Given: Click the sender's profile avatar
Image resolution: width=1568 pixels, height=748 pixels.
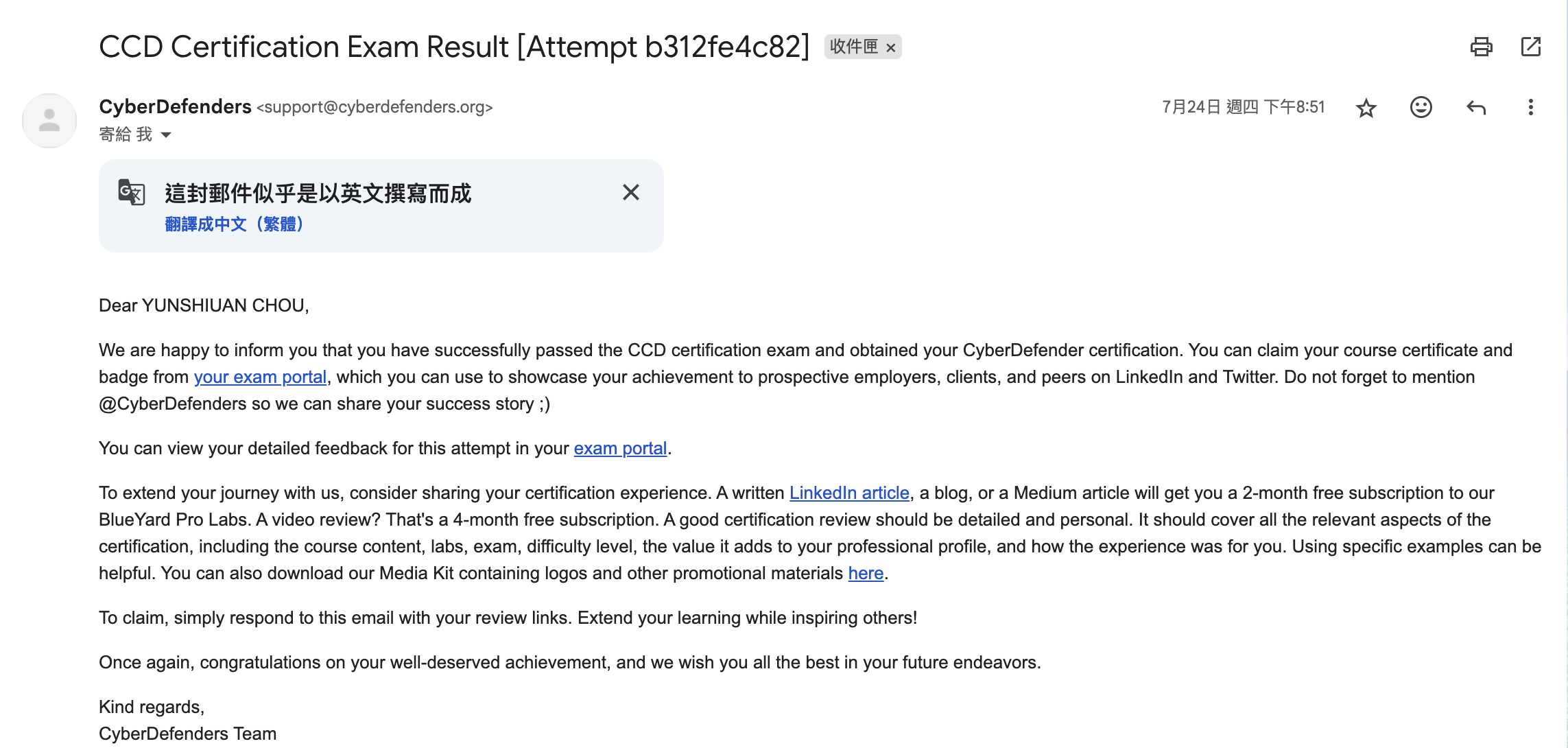Looking at the screenshot, I should point(49,121).
